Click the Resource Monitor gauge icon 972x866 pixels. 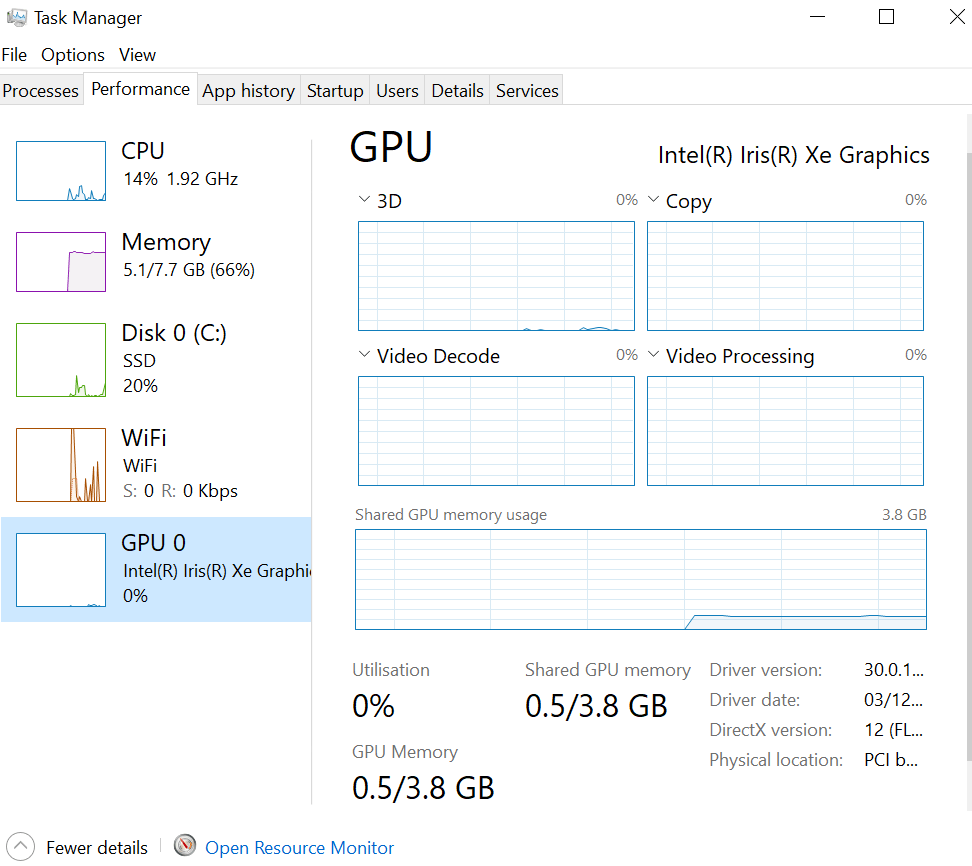coord(185,846)
